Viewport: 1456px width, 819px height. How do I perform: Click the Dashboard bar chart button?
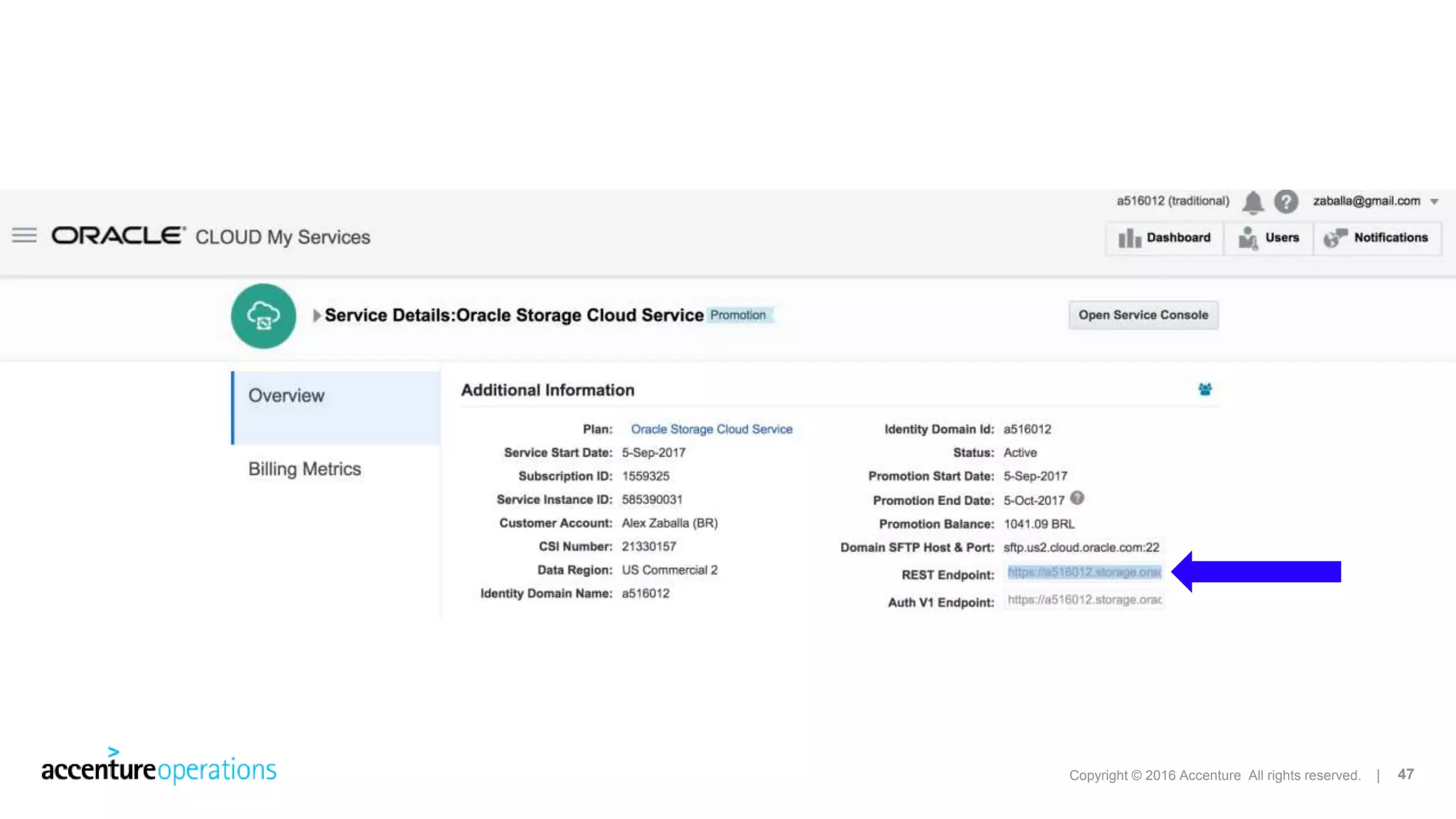(1165, 238)
